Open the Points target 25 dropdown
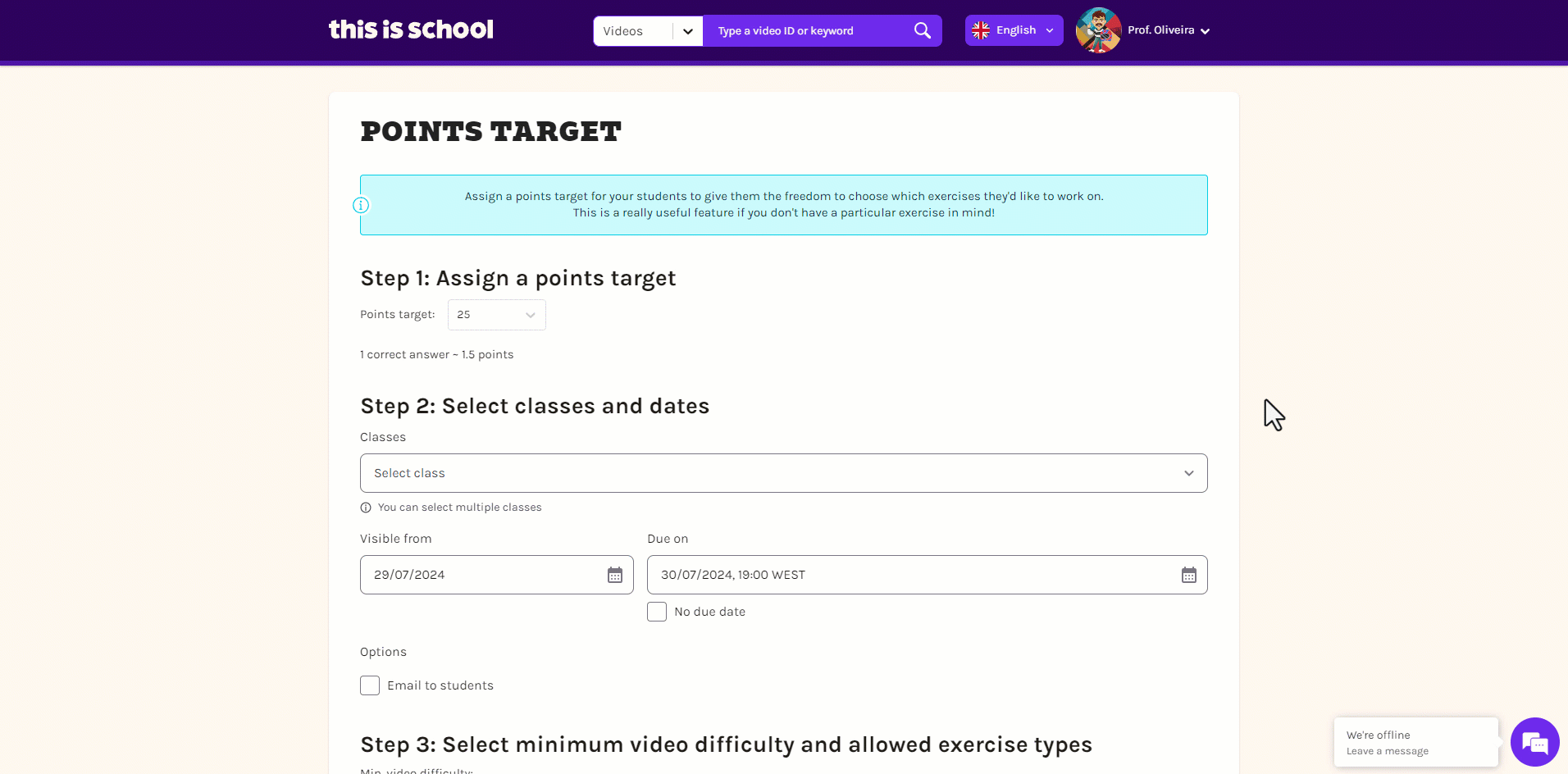This screenshot has height=774, width=1568. 497,315
